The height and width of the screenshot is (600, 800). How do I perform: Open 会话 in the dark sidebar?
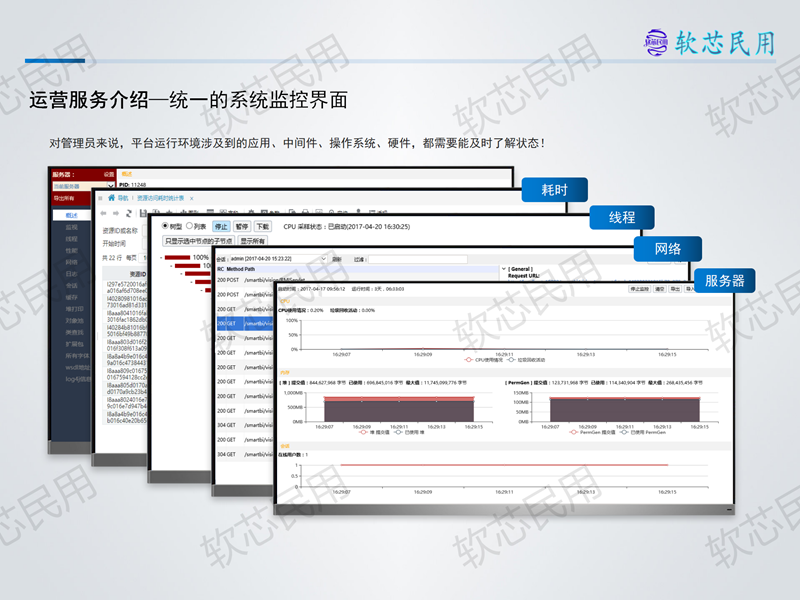tap(71, 286)
